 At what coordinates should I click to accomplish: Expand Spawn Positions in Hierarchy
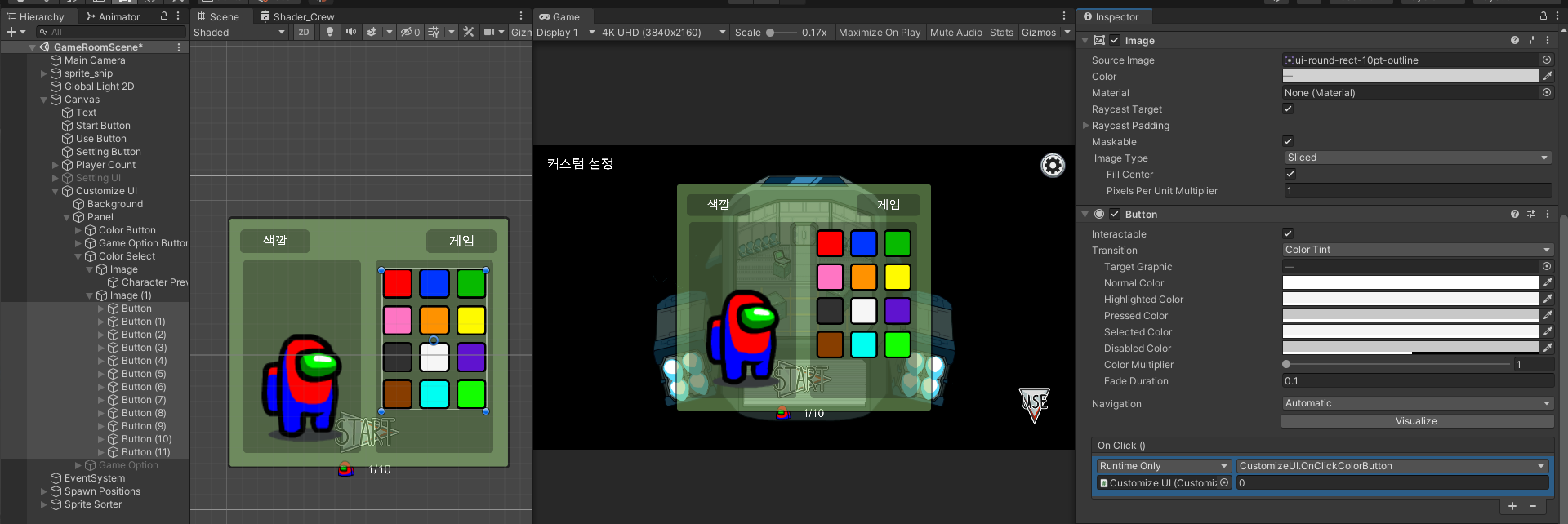44,491
